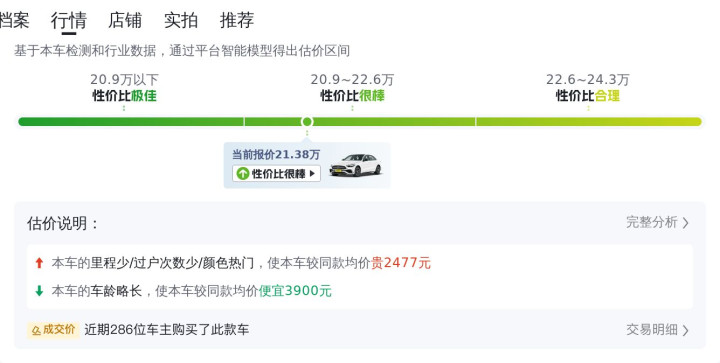Screen dimensions: 720x363
Task: Switch to the 店铺 tab
Action: 125,20
